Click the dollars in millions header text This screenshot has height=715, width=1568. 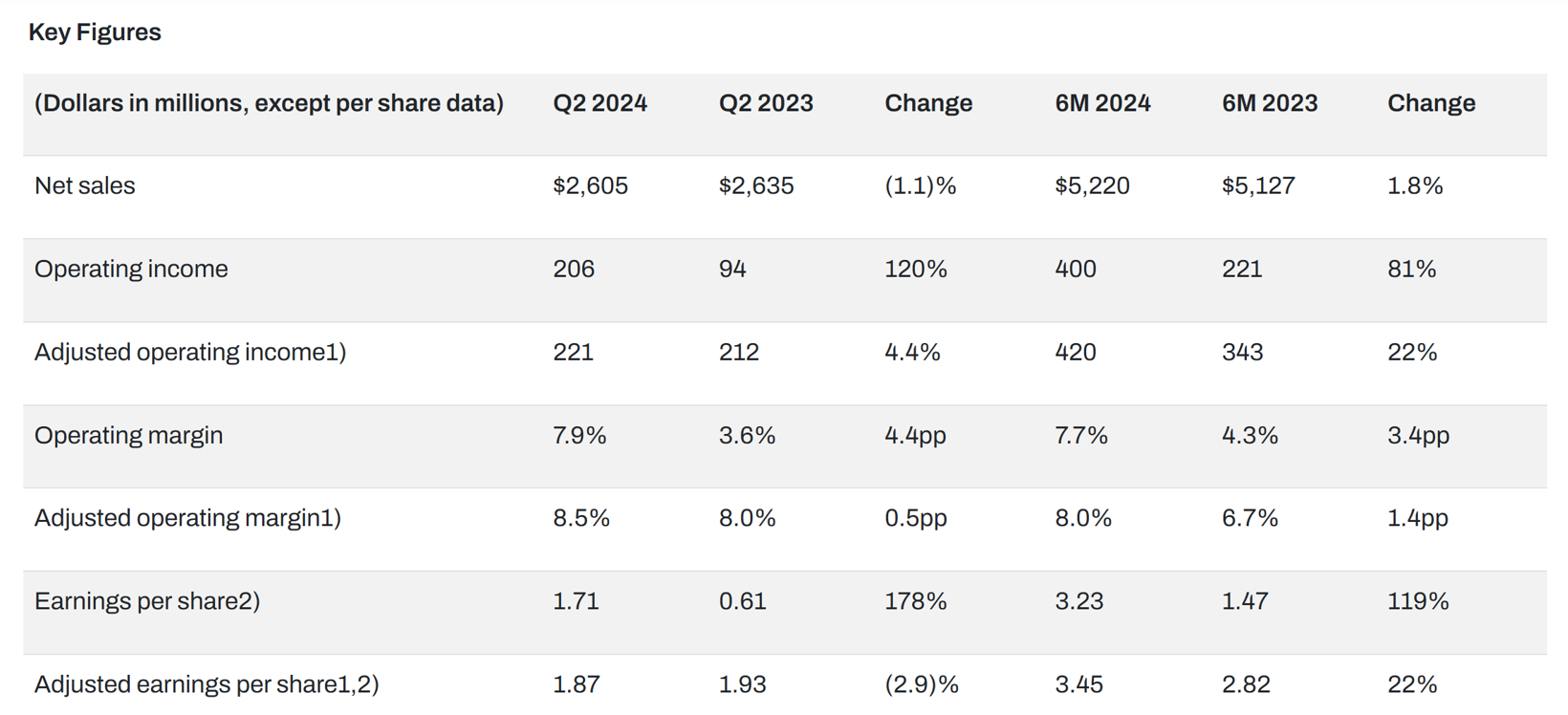coord(269,103)
